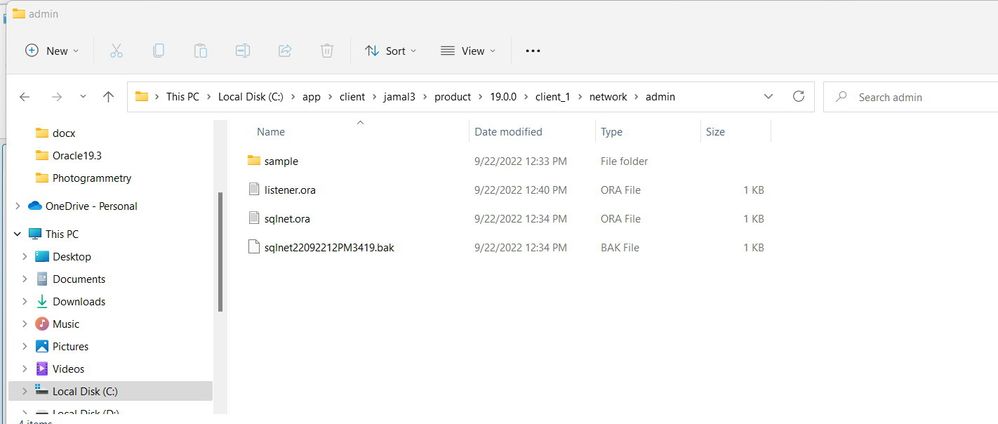The image size is (998, 424).
Task: Click the Paste clipboard icon
Action: pos(200,51)
